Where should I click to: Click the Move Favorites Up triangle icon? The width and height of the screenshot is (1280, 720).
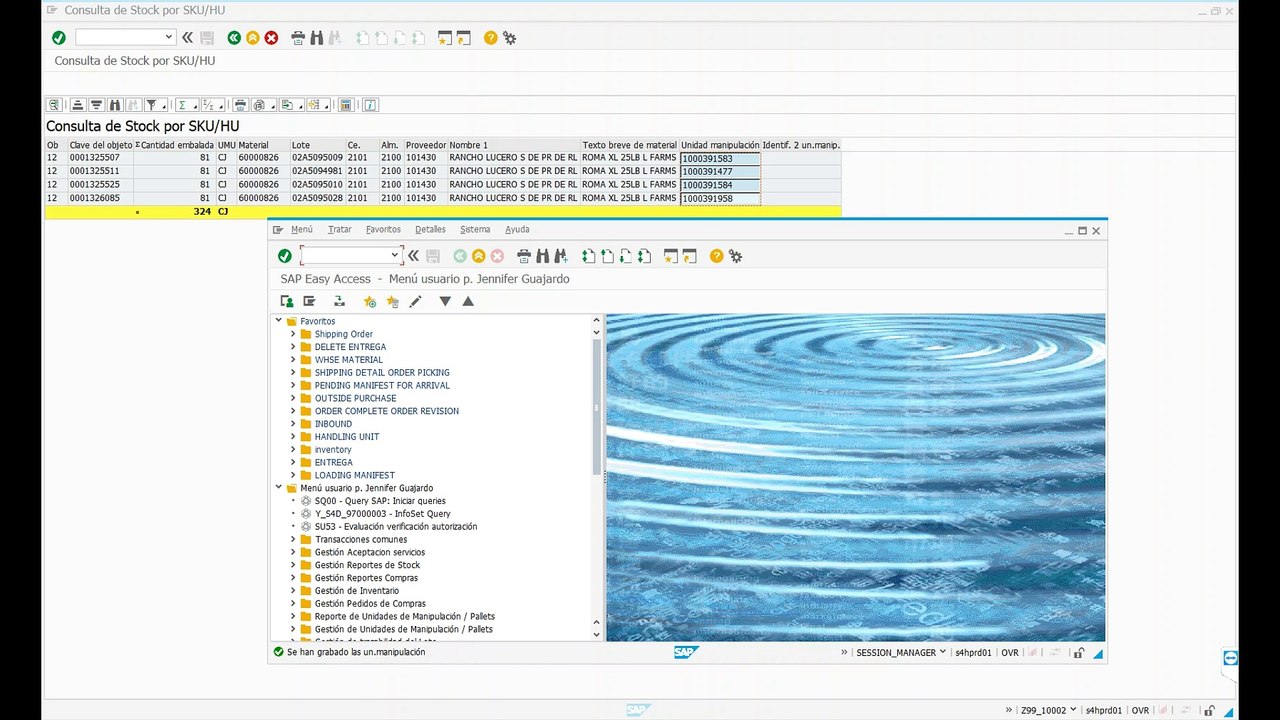(x=468, y=301)
